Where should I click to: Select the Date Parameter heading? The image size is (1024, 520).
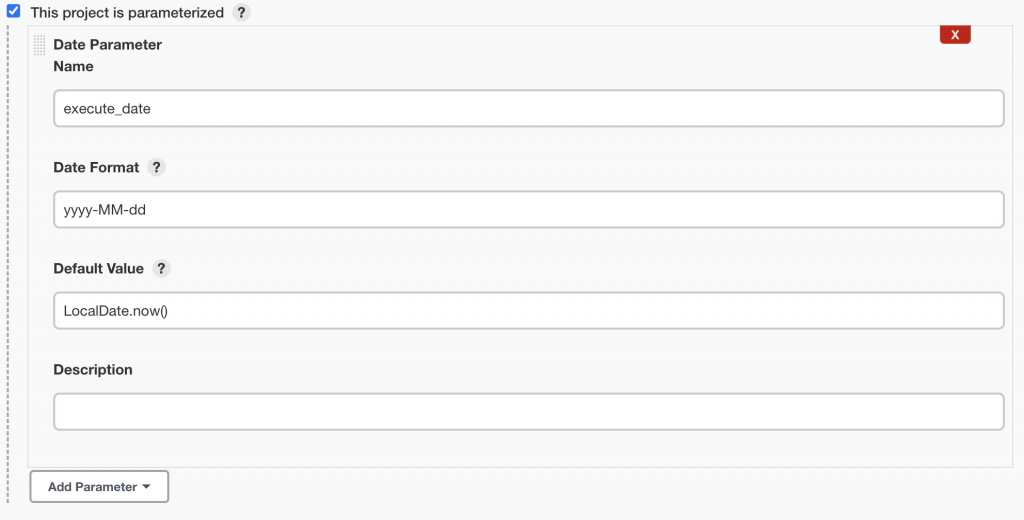click(x=107, y=44)
